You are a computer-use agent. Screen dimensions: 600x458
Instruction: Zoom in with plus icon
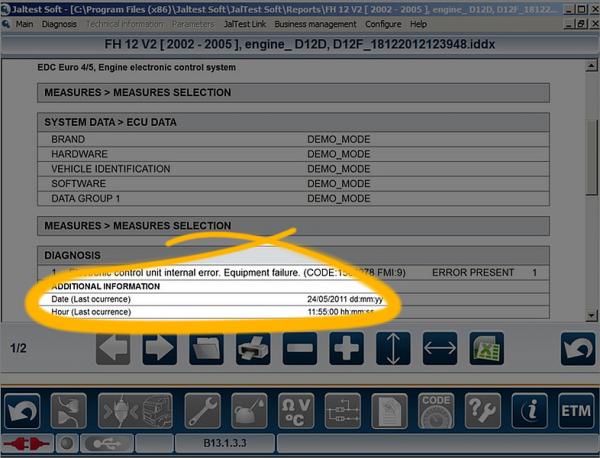[346, 348]
